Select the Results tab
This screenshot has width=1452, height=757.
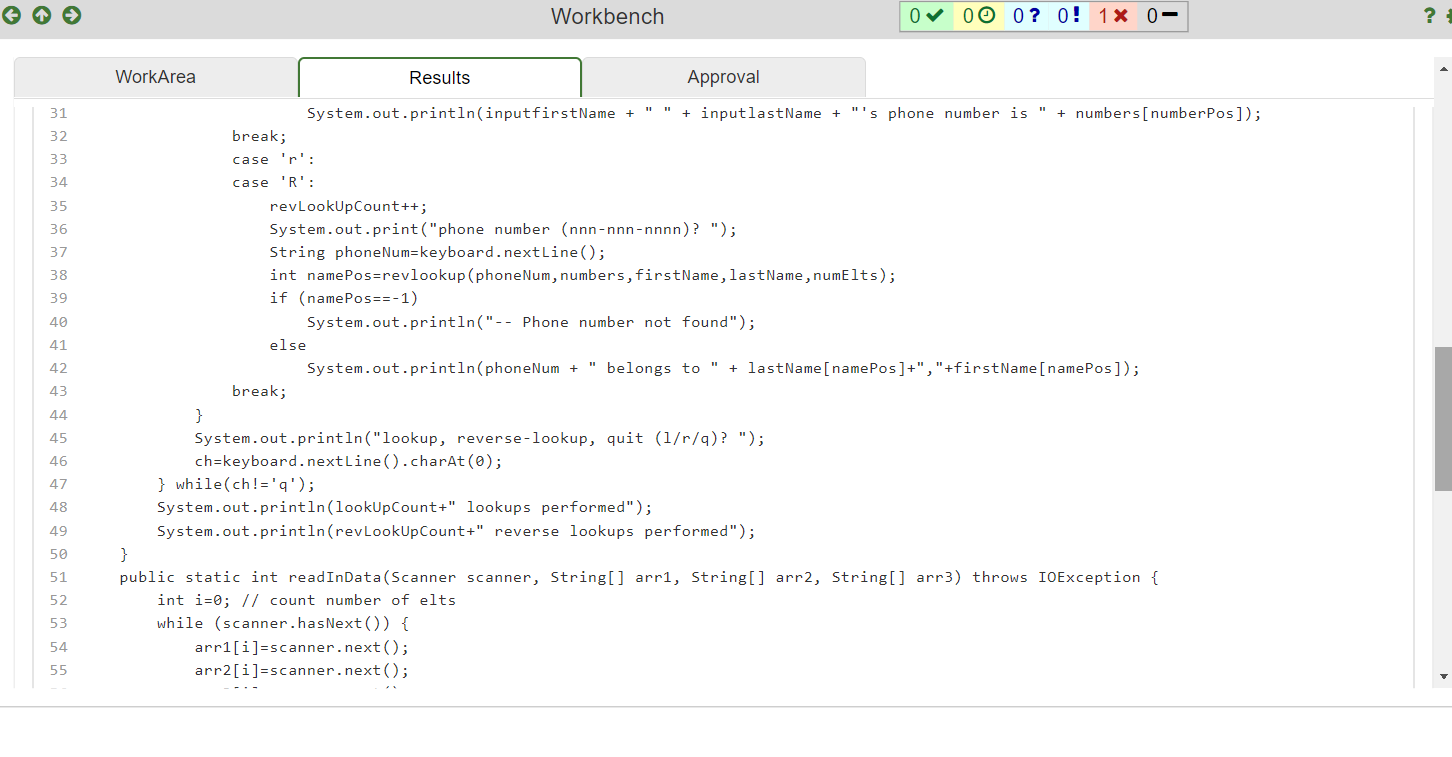click(x=439, y=76)
